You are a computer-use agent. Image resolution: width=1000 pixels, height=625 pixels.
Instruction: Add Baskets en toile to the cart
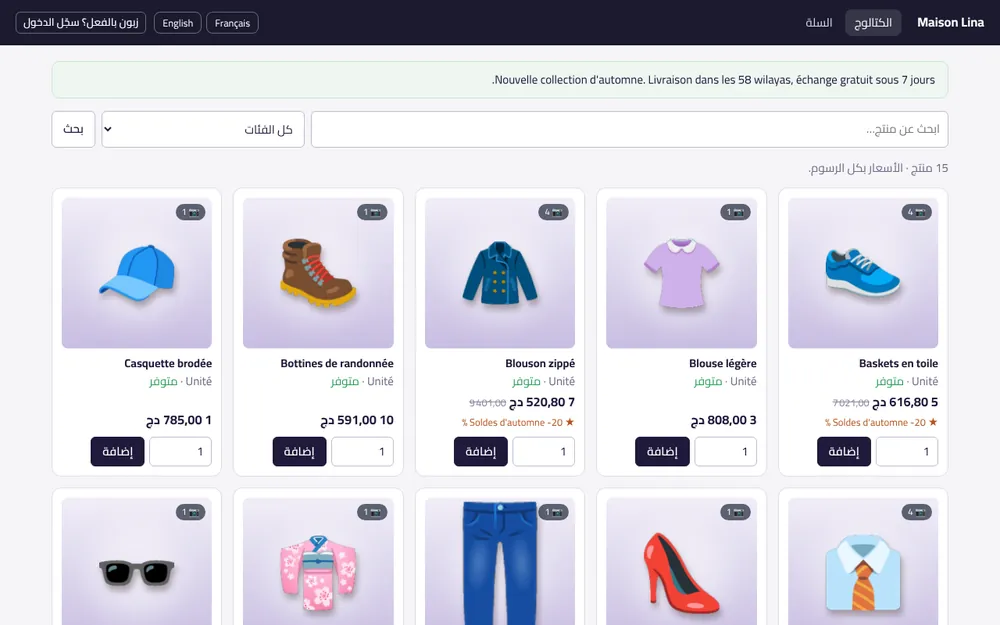pyautogui.click(x=844, y=452)
